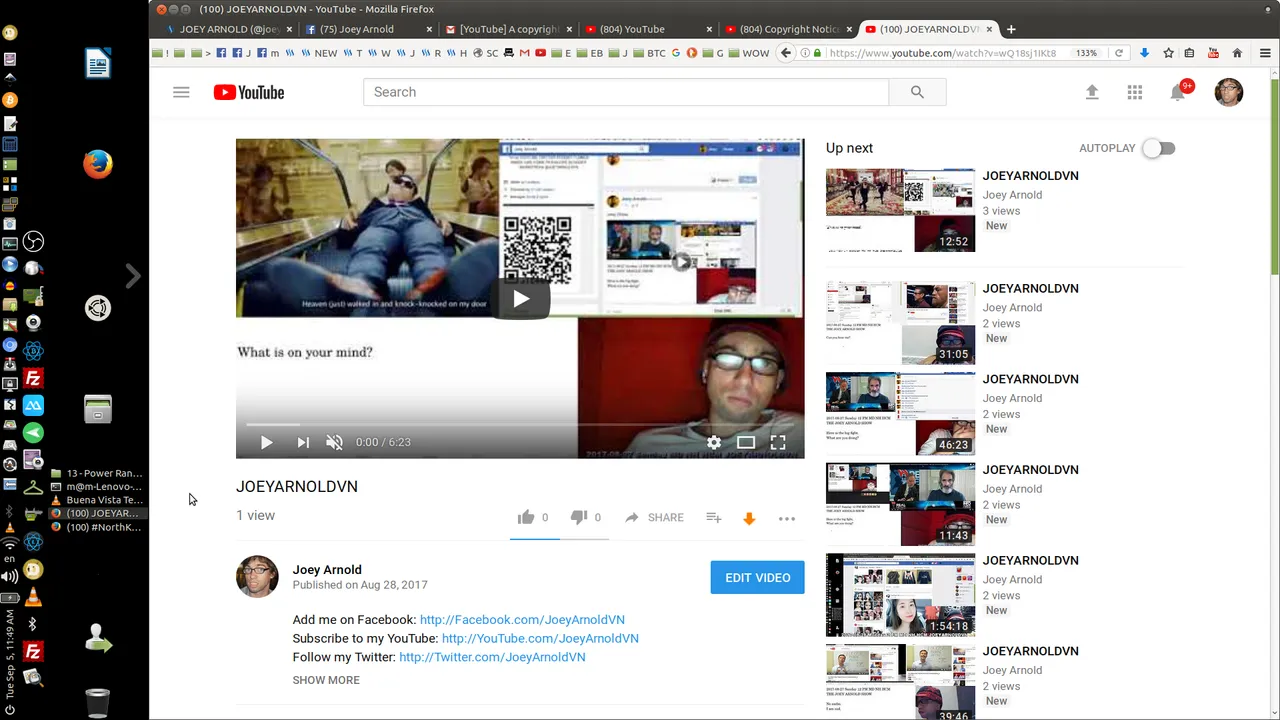
Task: Open the player settings gear
Action: point(714,442)
